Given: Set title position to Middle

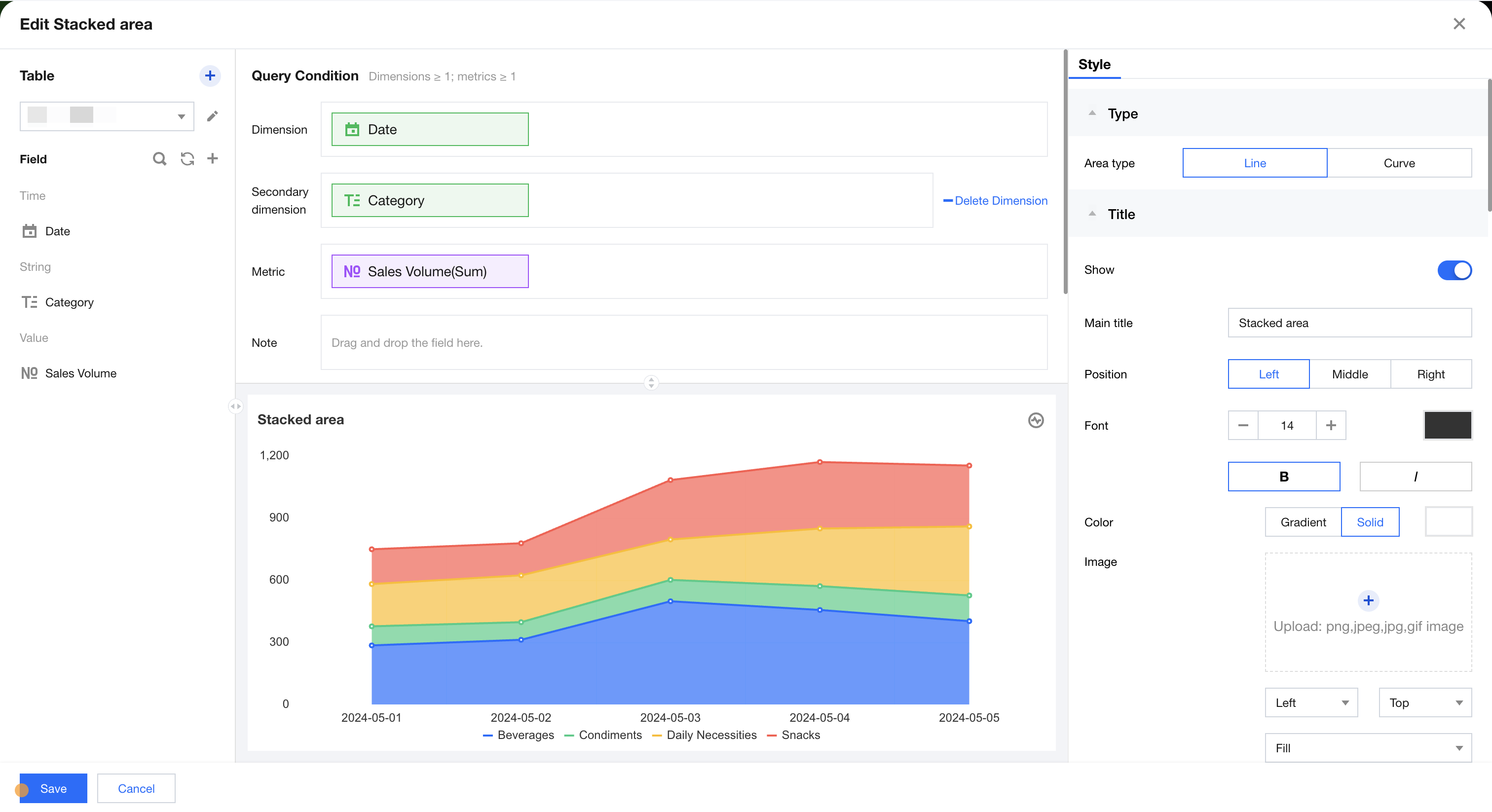Looking at the screenshot, I should coord(1349,374).
